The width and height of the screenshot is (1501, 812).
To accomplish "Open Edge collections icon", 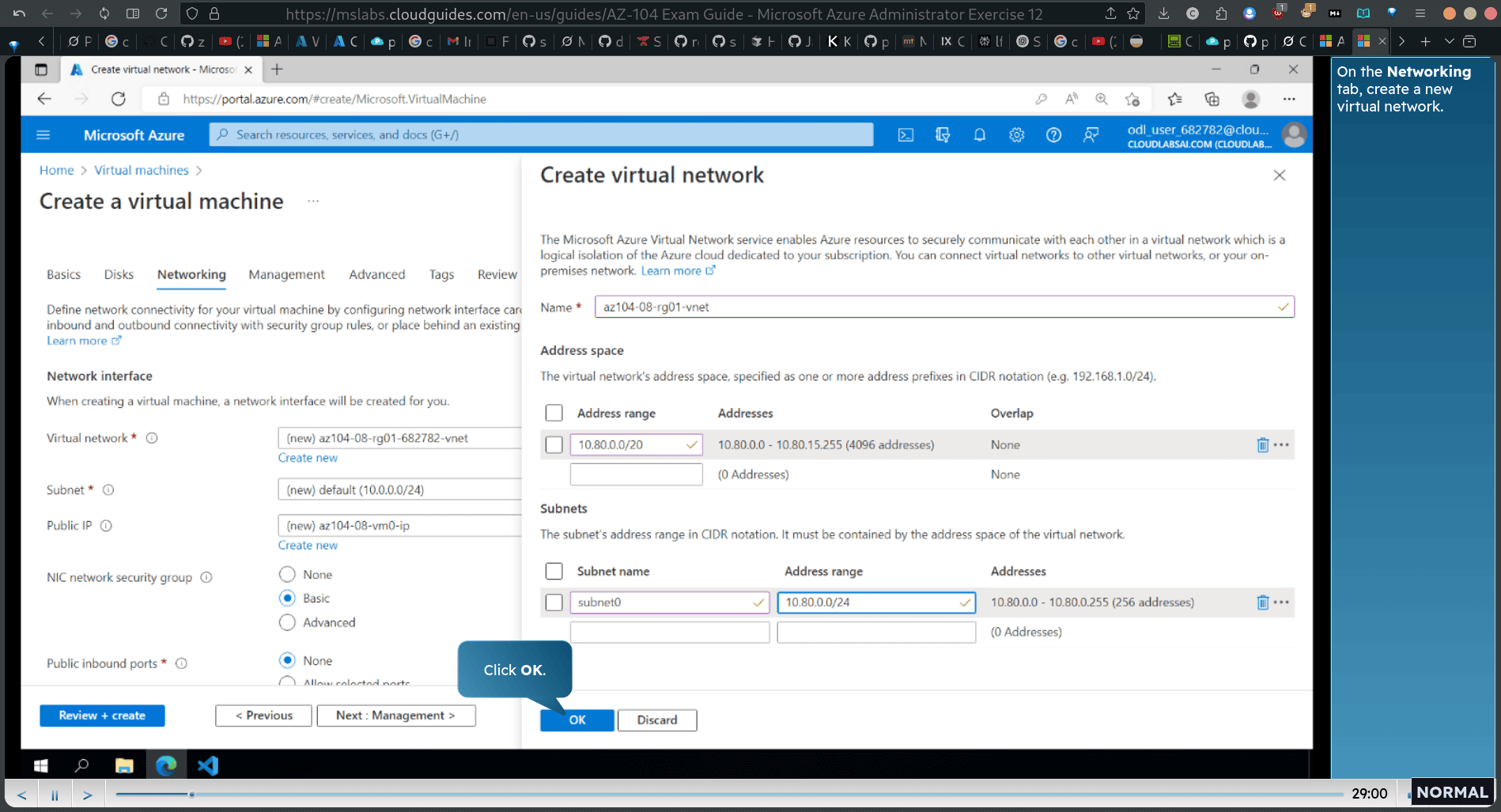I will pos(1212,99).
